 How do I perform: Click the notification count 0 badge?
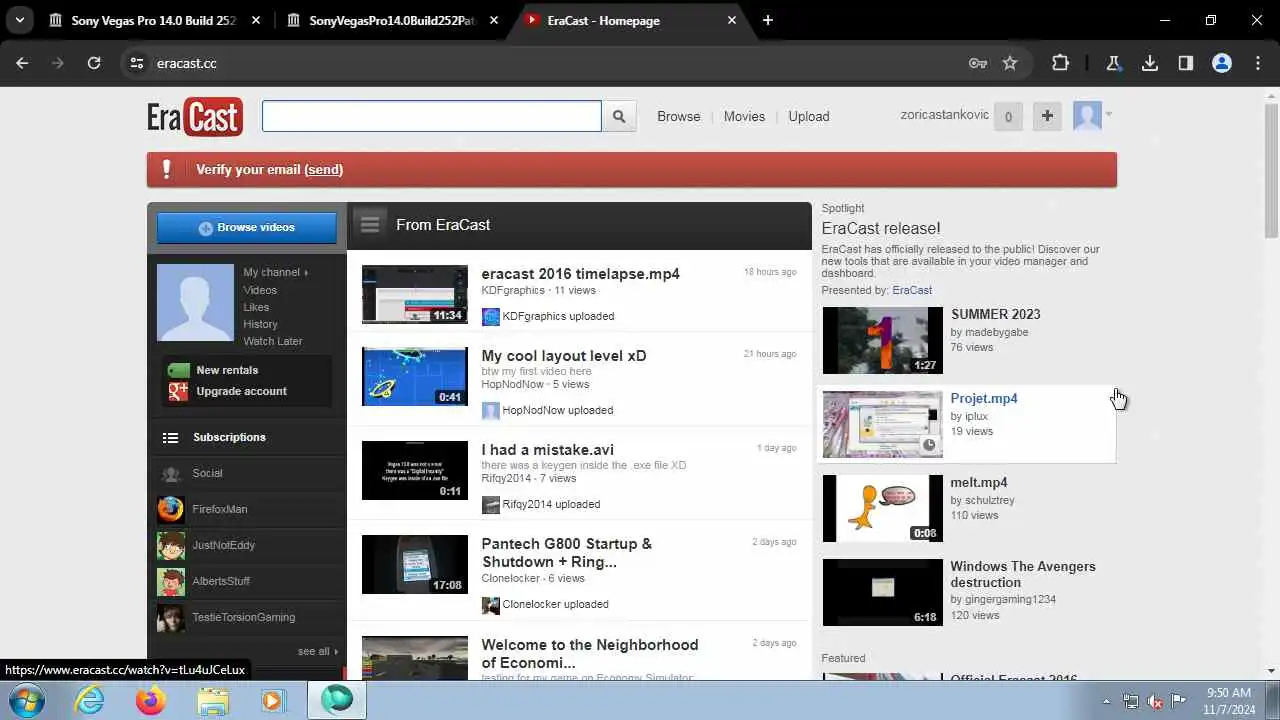point(1008,117)
